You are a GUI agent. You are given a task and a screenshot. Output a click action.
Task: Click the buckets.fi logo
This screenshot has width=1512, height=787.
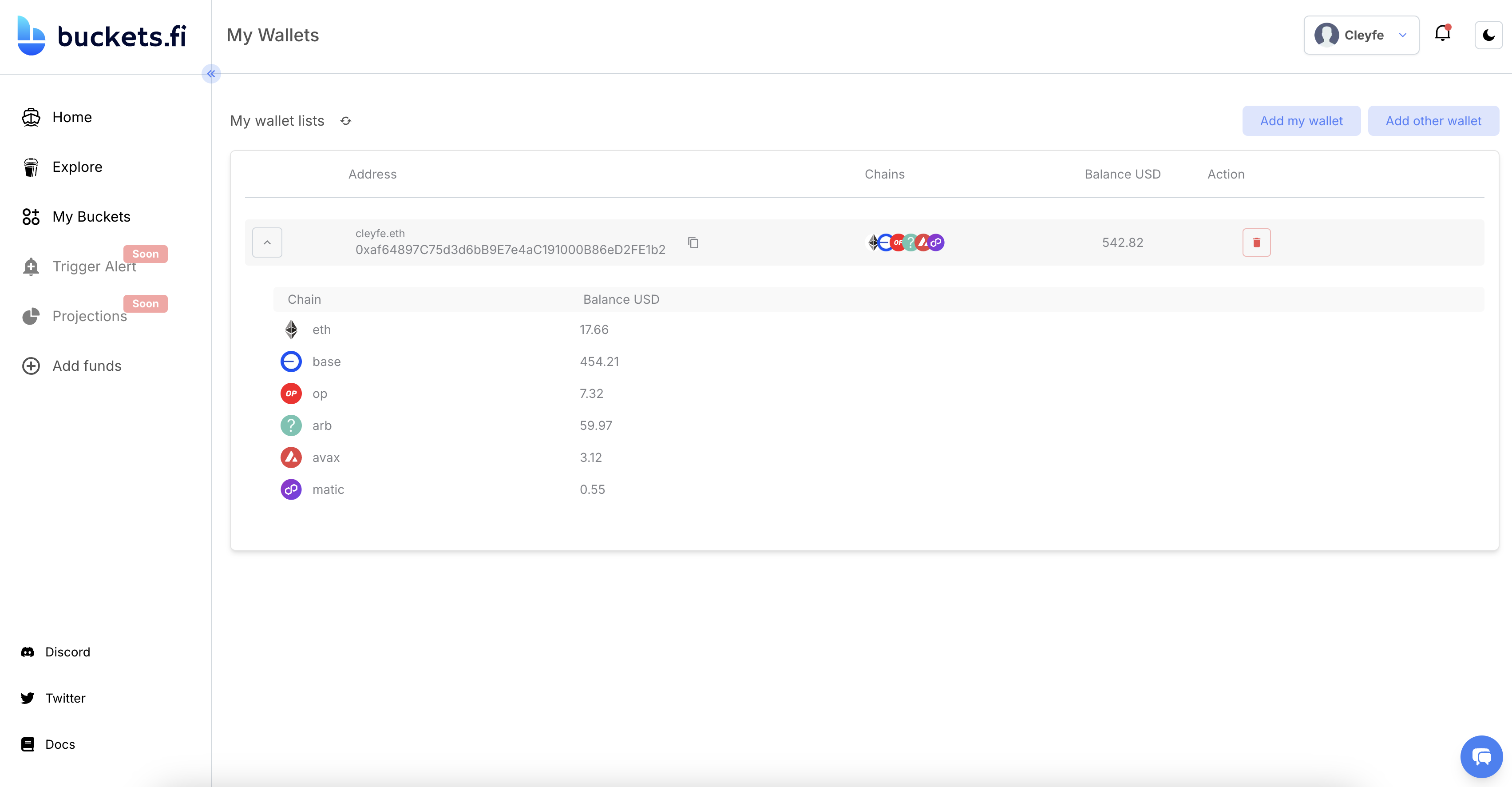coord(100,35)
